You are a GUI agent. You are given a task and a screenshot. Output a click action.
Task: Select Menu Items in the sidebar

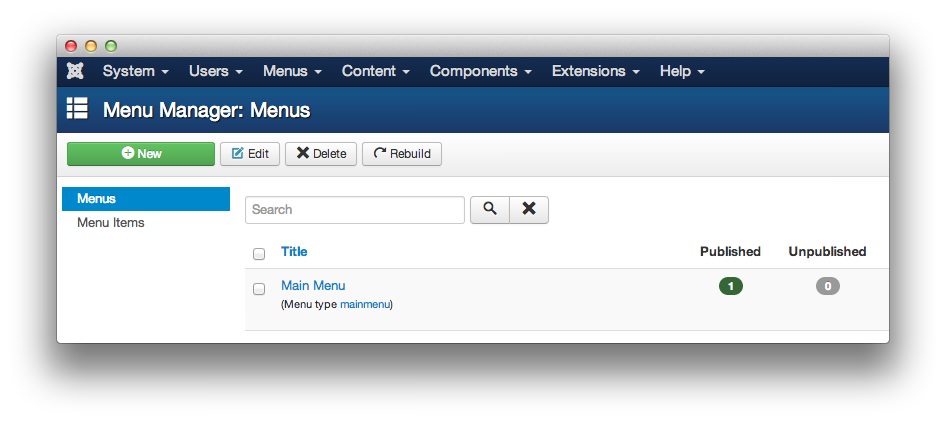pos(111,223)
